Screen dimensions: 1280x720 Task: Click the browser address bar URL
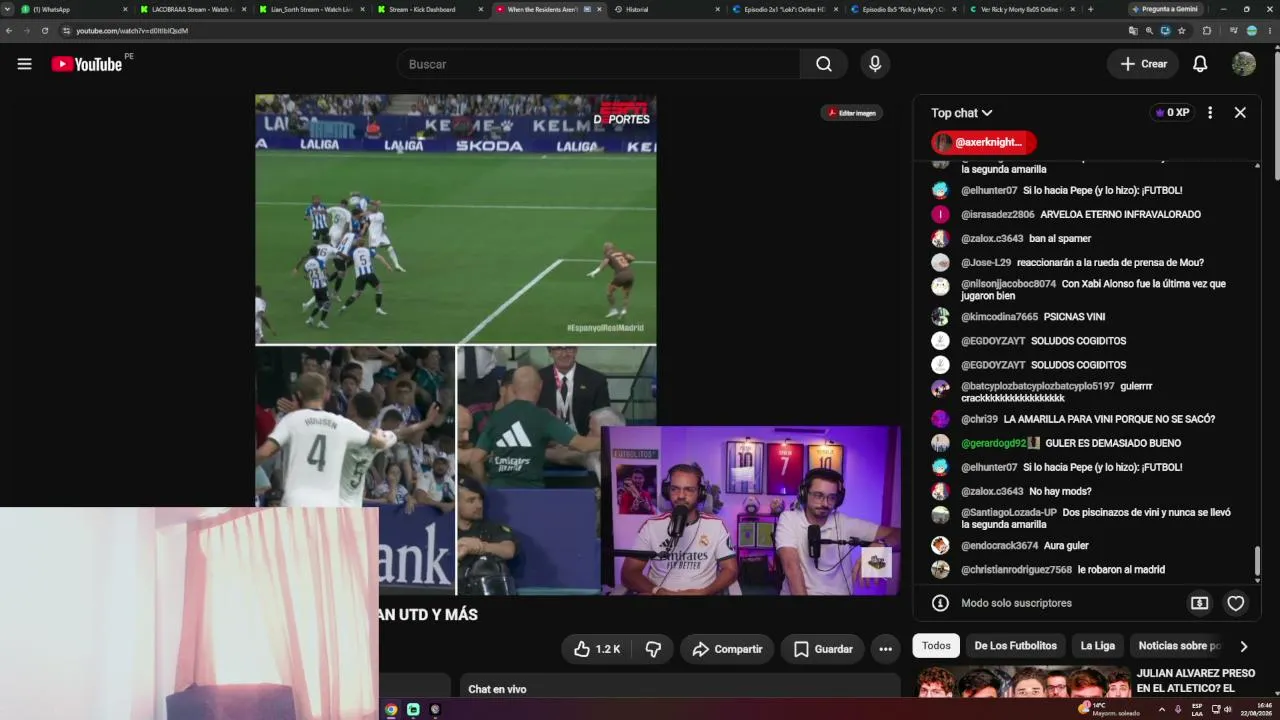(x=132, y=31)
